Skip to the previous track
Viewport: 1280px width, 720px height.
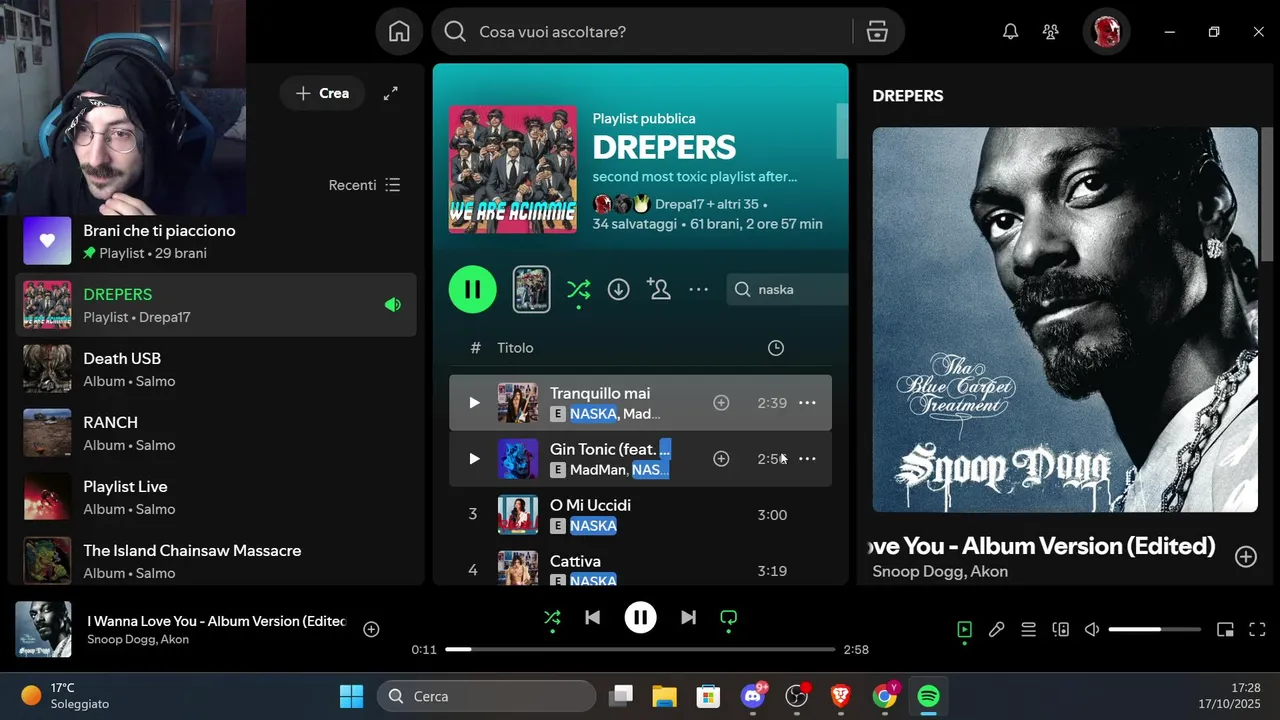pyautogui.click(x=592, y=617)
